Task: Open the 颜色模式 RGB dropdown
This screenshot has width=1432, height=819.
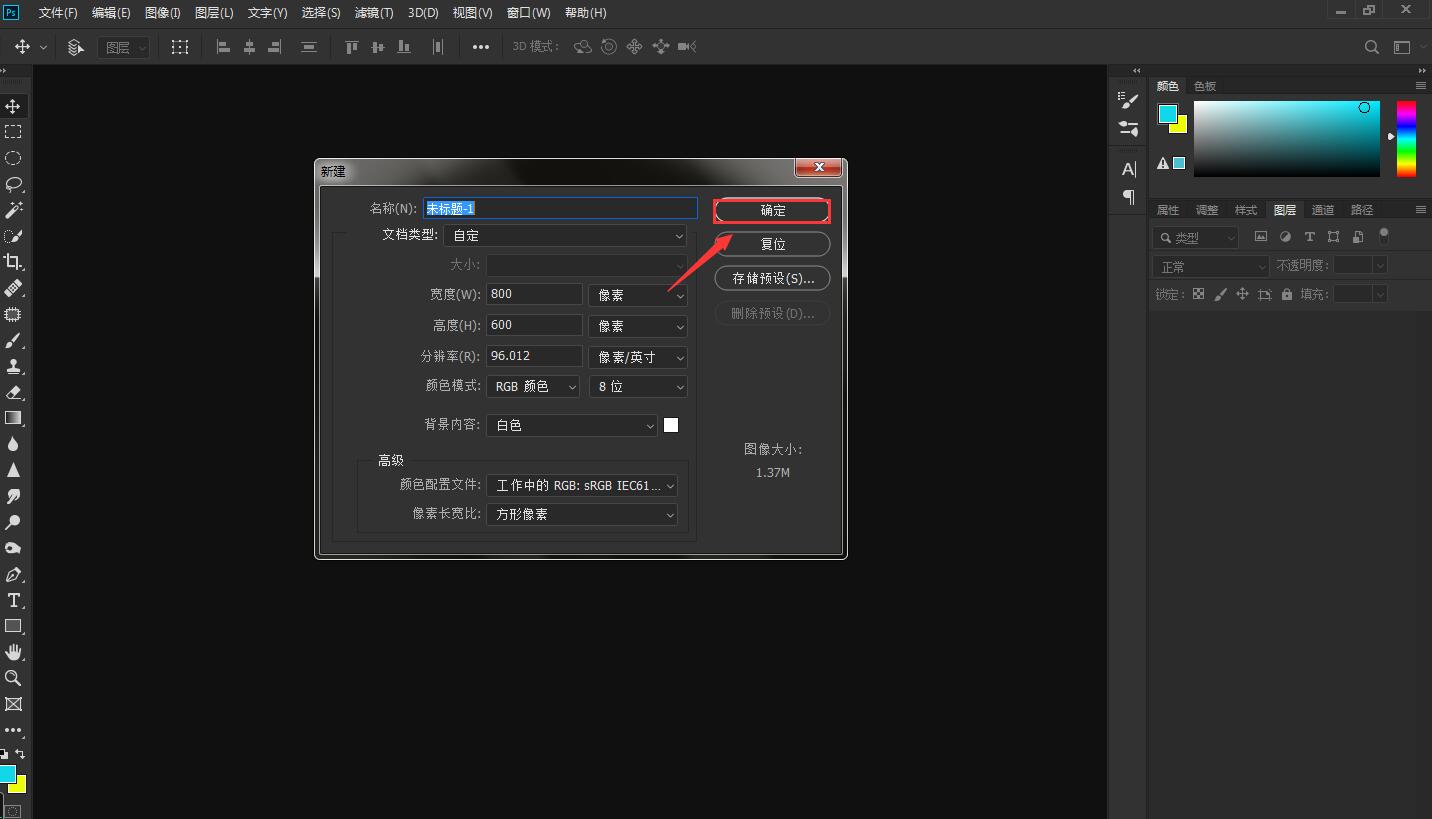Action: (x=533, y=386)
